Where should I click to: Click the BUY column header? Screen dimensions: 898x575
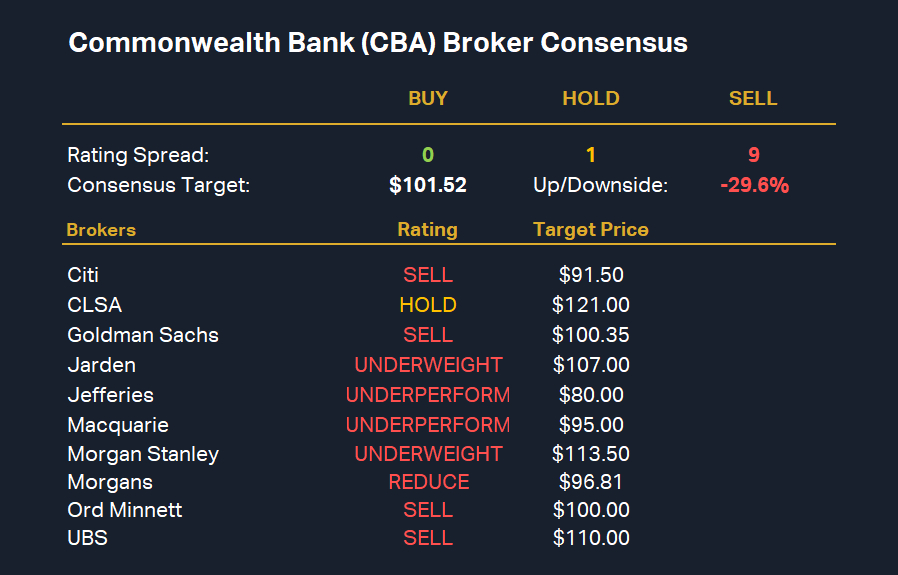(428, 98)
